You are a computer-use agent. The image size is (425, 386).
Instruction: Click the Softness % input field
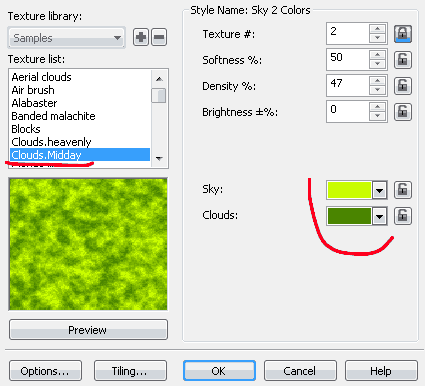coord(348,59)
